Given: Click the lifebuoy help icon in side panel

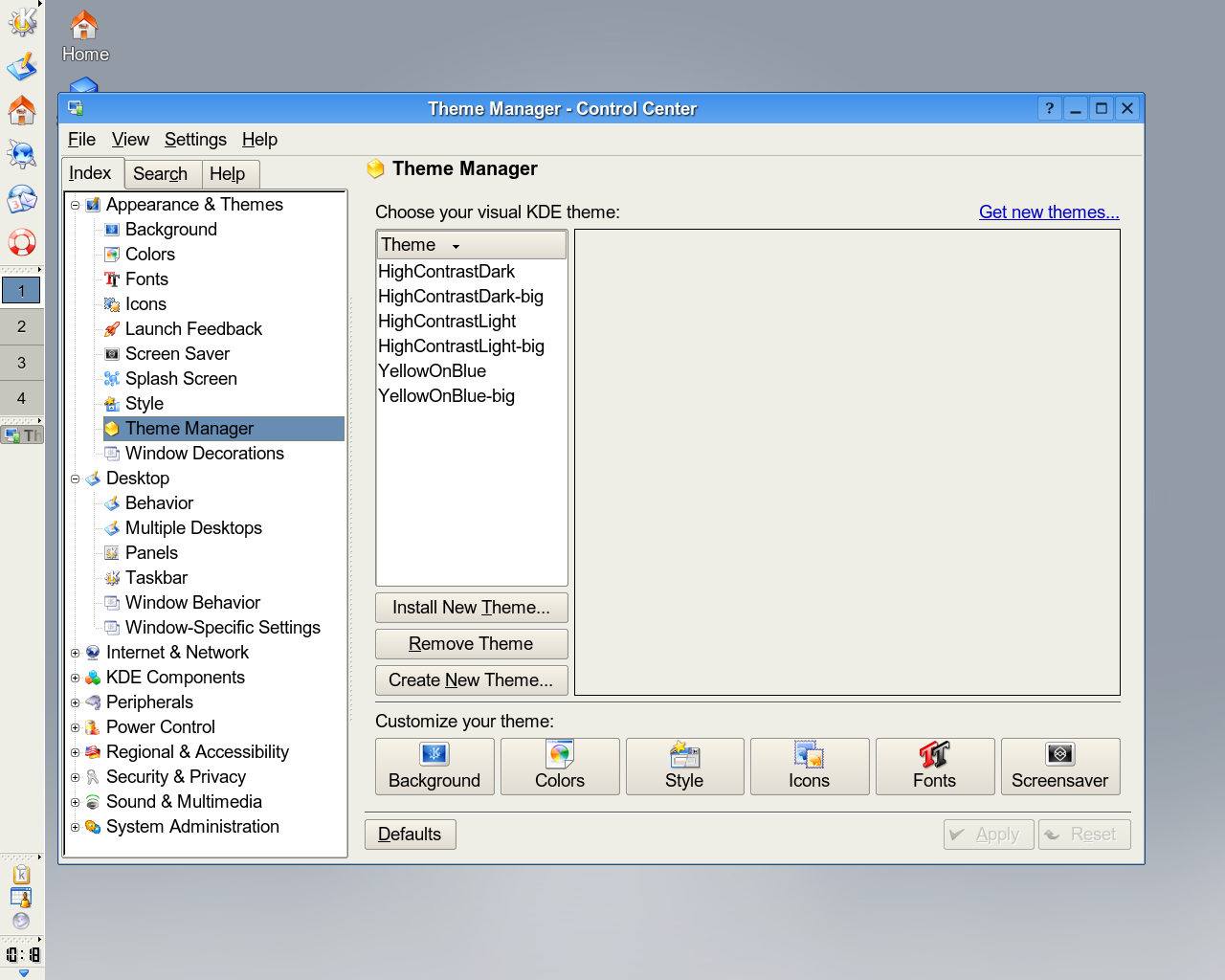Looking at the screenshot, I should (22, 242).
